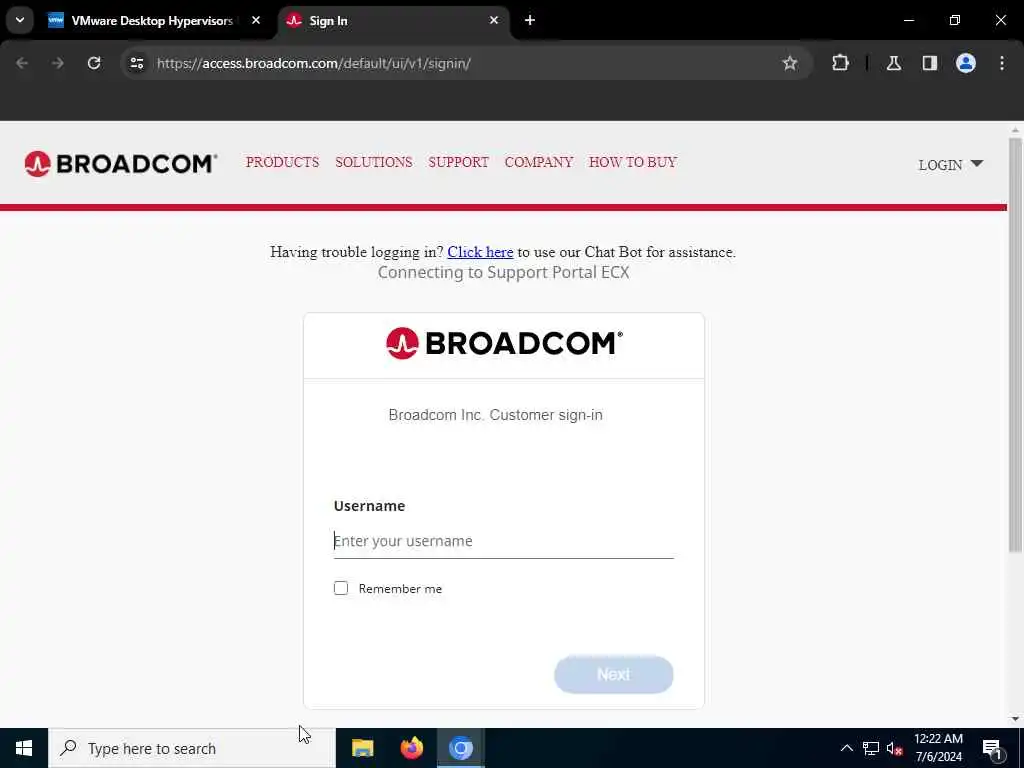Screen dimensions: 1024x768
Task: Open the Chrome profile avatar
Action: coord(965,63)
